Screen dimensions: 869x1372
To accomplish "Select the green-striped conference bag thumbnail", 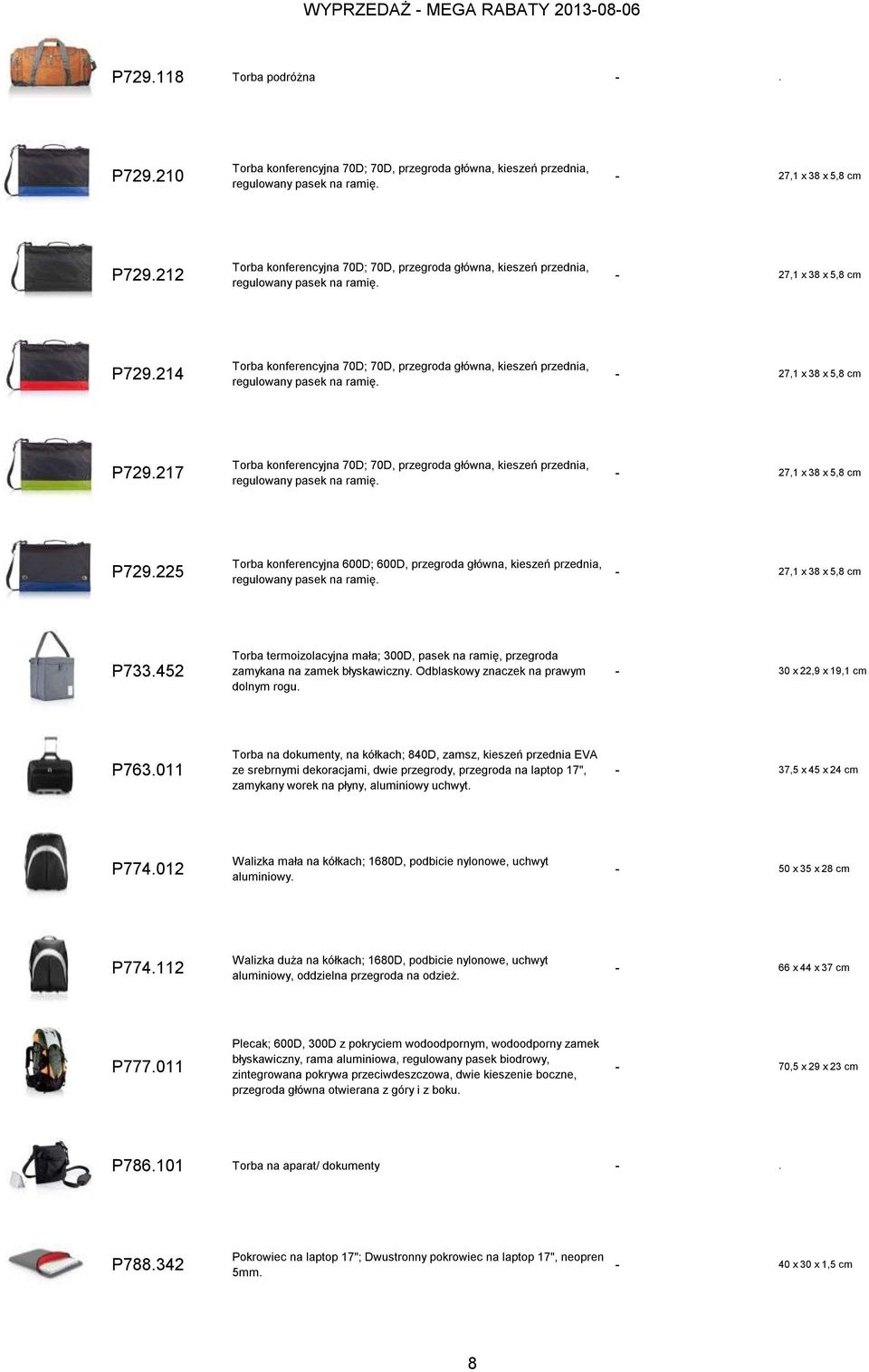I will pos(48,466).
